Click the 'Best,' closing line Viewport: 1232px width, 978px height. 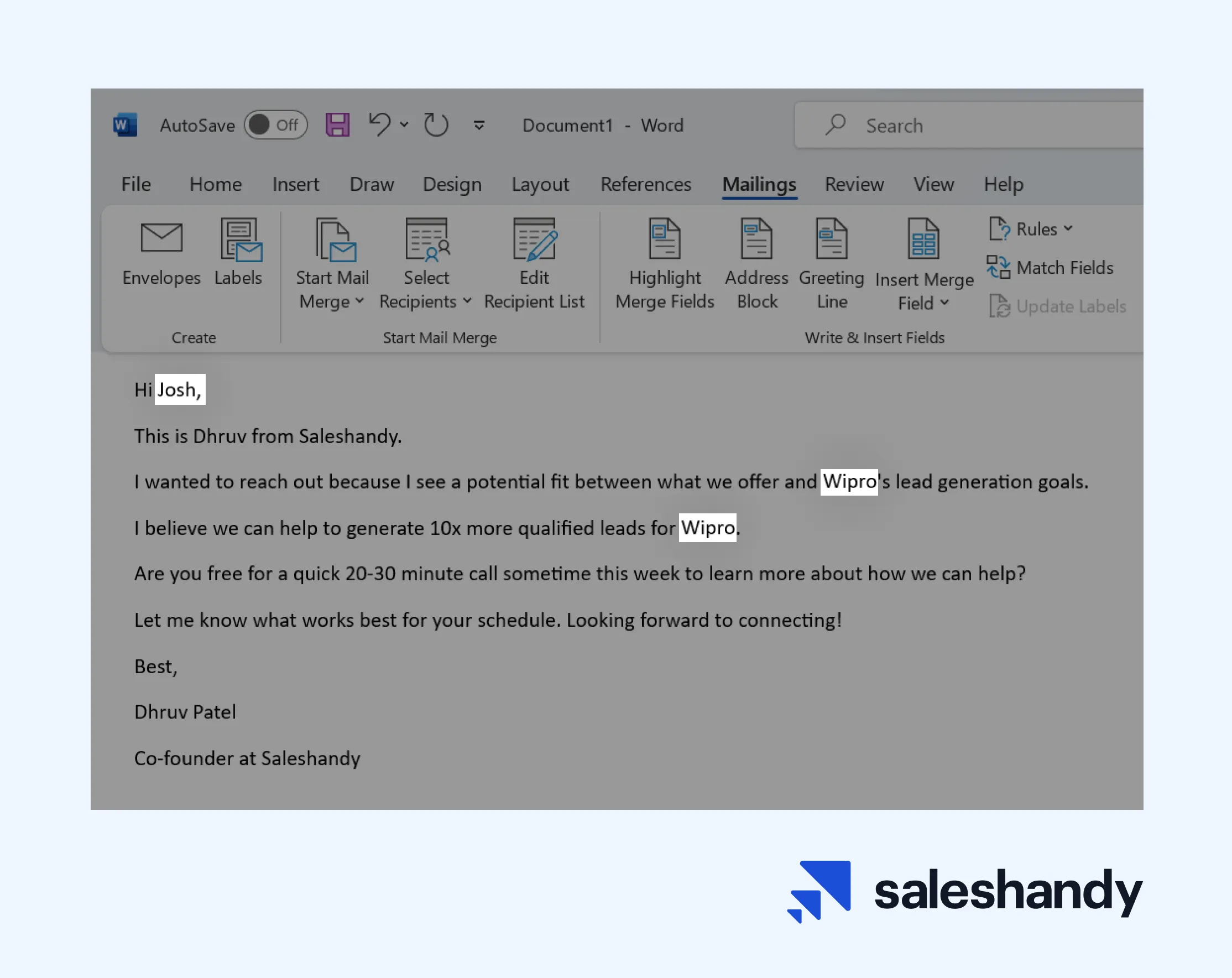156,667
